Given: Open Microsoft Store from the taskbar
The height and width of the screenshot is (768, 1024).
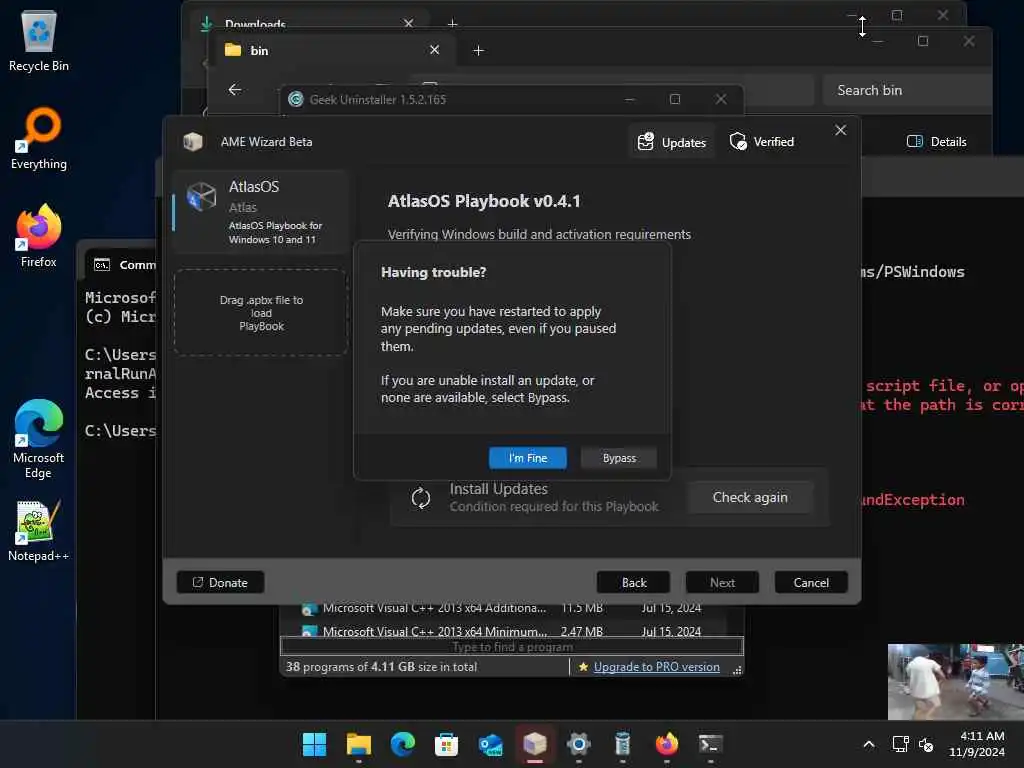Looking at the screenshot, I should (446, 744).
